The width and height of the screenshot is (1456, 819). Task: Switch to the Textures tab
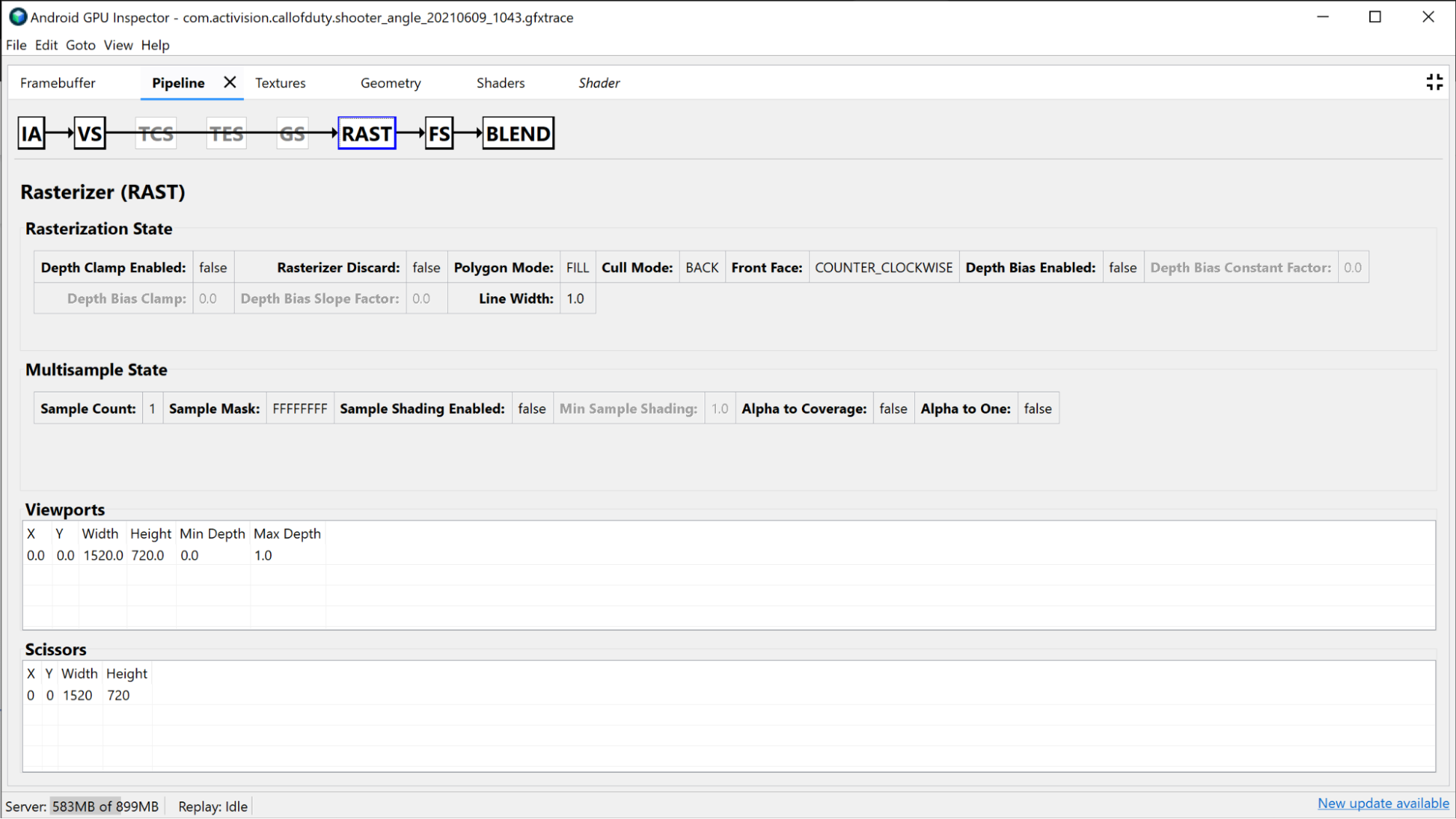(280, 83)
